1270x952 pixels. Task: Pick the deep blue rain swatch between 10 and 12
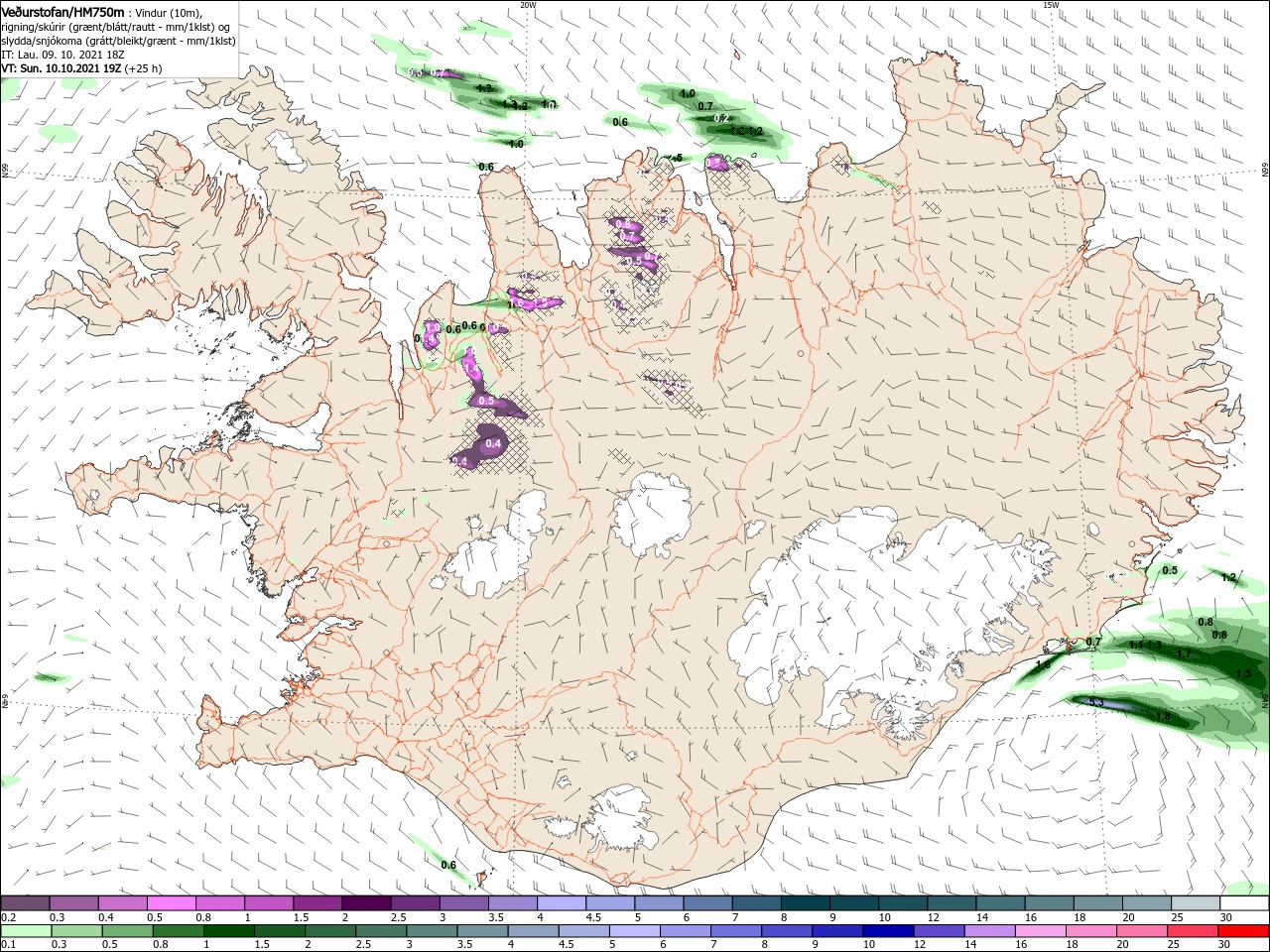(889, 930)
